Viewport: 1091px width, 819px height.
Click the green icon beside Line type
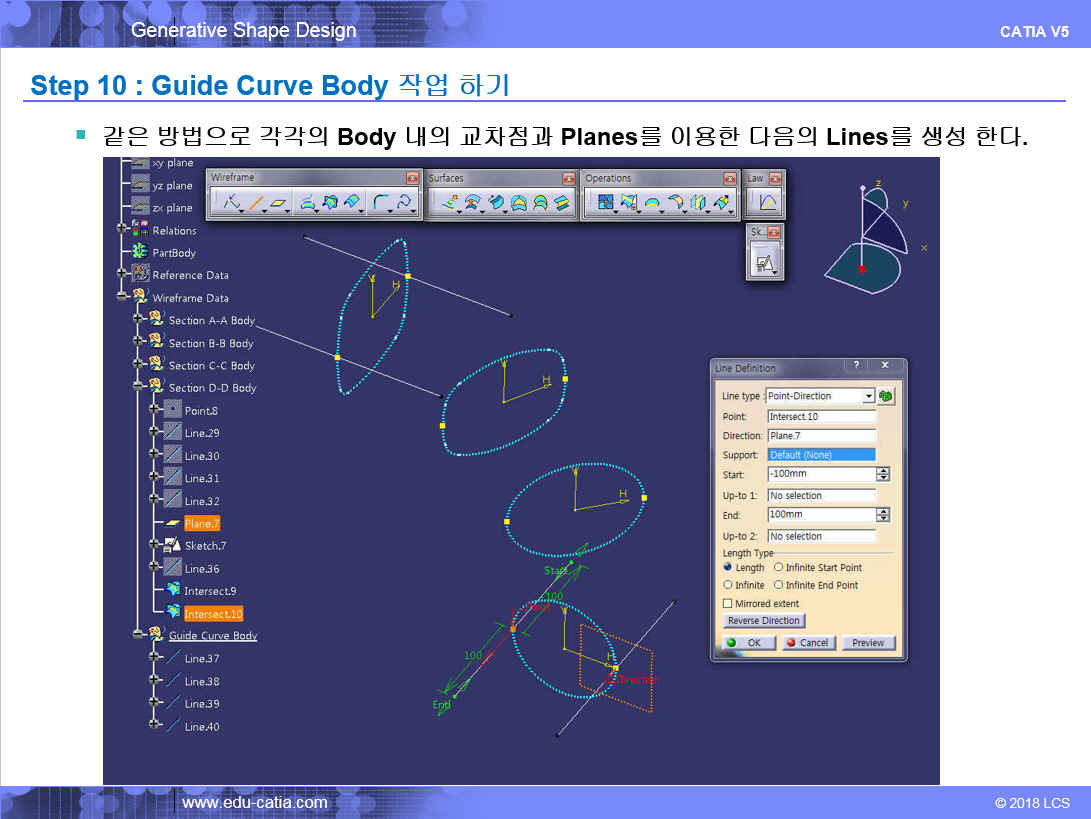(x=886, y=396)
